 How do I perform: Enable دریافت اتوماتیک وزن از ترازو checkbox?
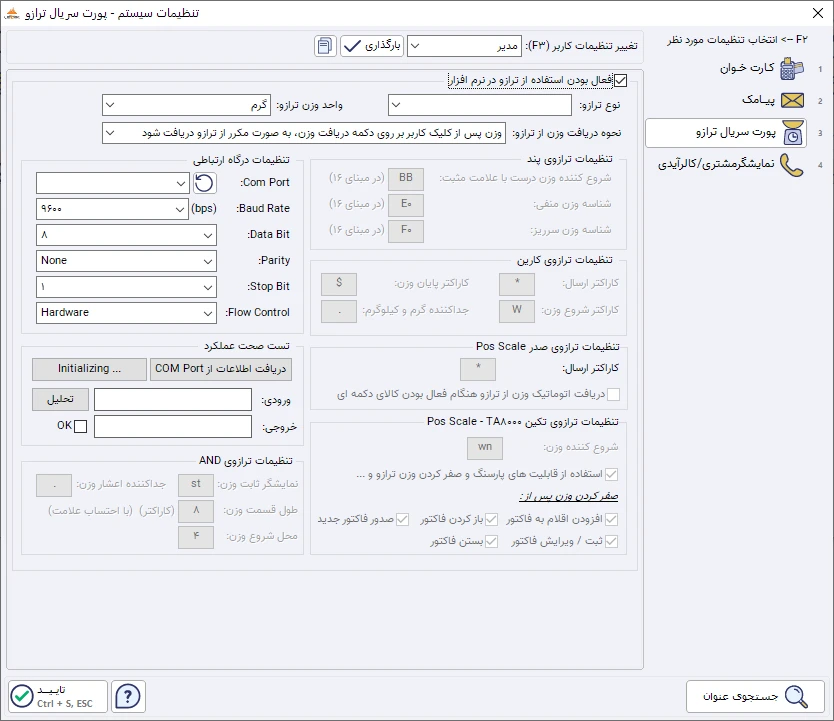tap(613, 395)
